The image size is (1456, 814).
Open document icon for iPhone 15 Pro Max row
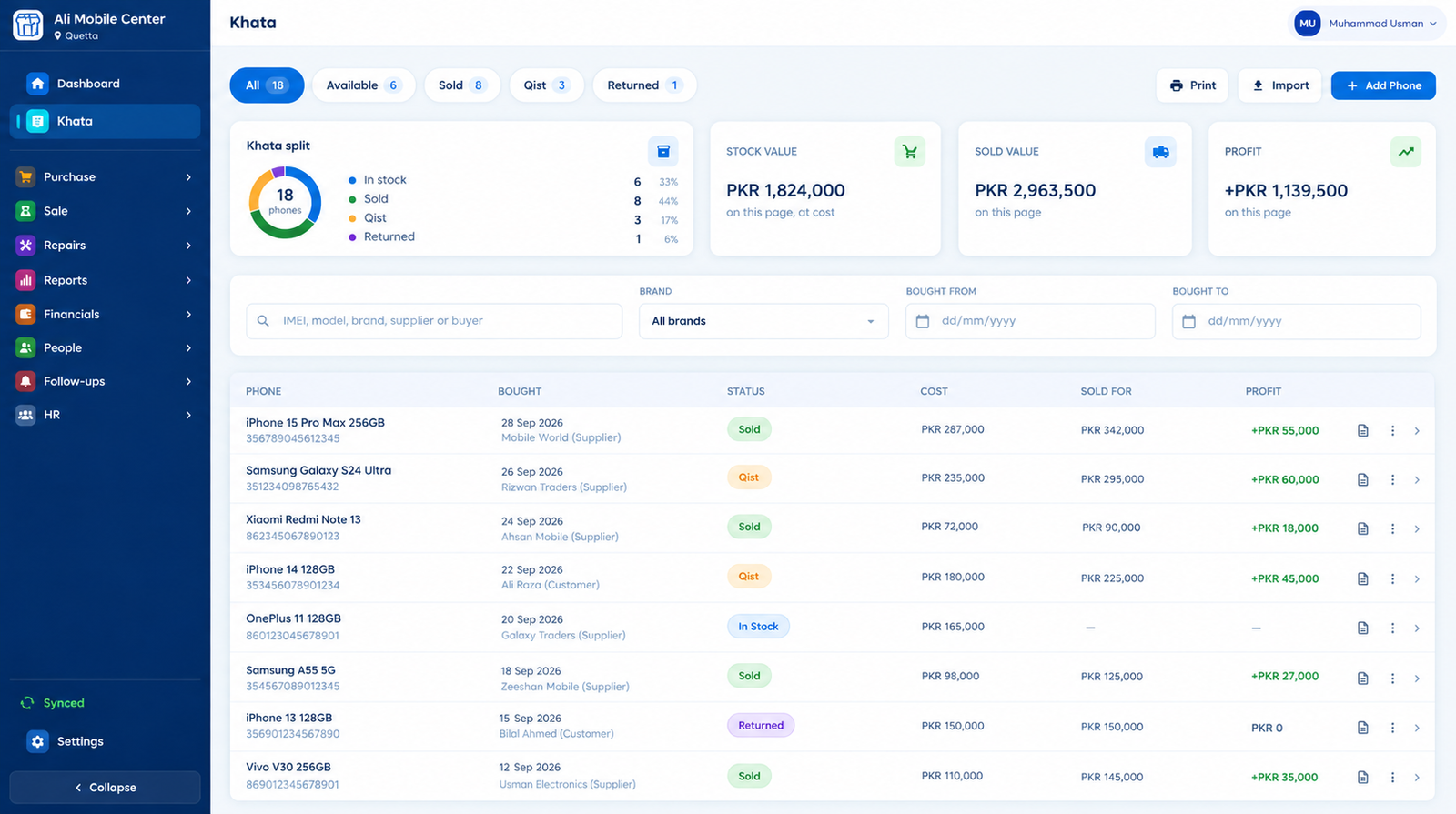(x=1362, y=430)
